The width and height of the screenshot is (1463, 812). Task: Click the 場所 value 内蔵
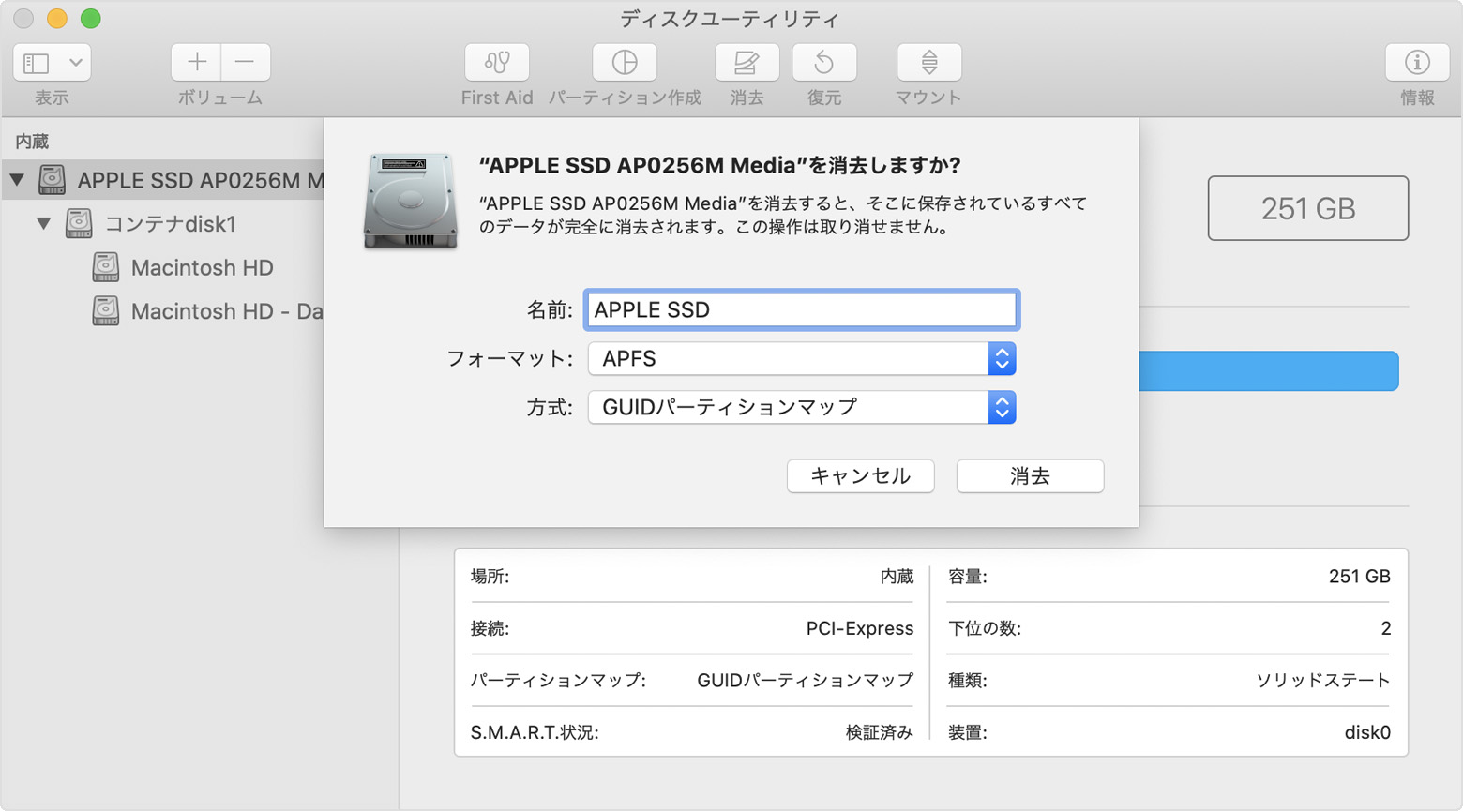(897, 577)
